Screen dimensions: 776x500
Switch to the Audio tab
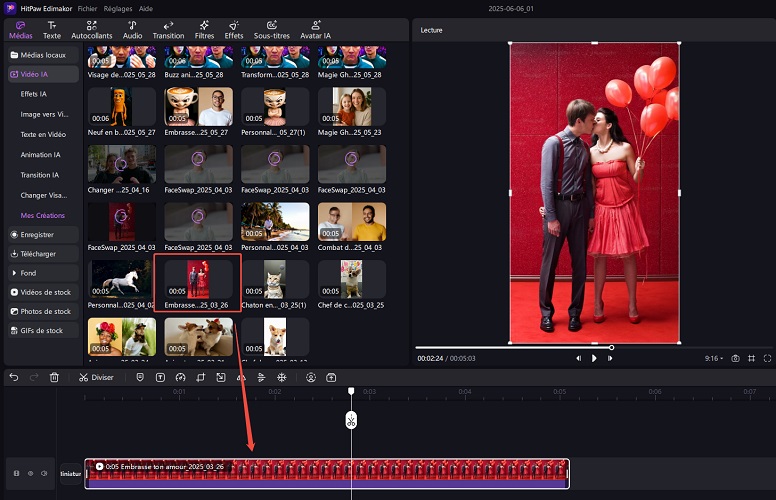click(132, 30)
